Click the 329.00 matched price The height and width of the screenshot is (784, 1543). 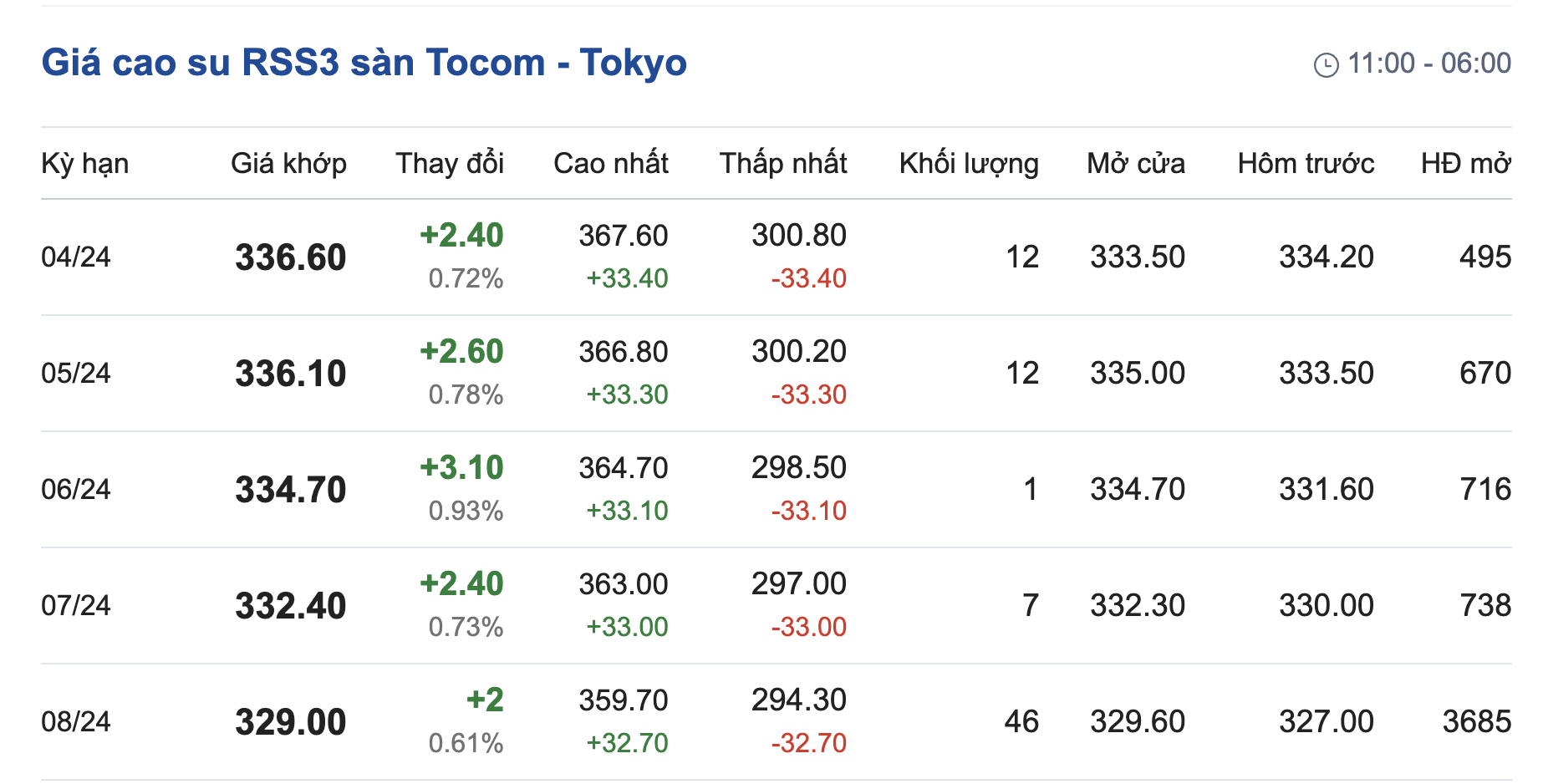point(290,722)
